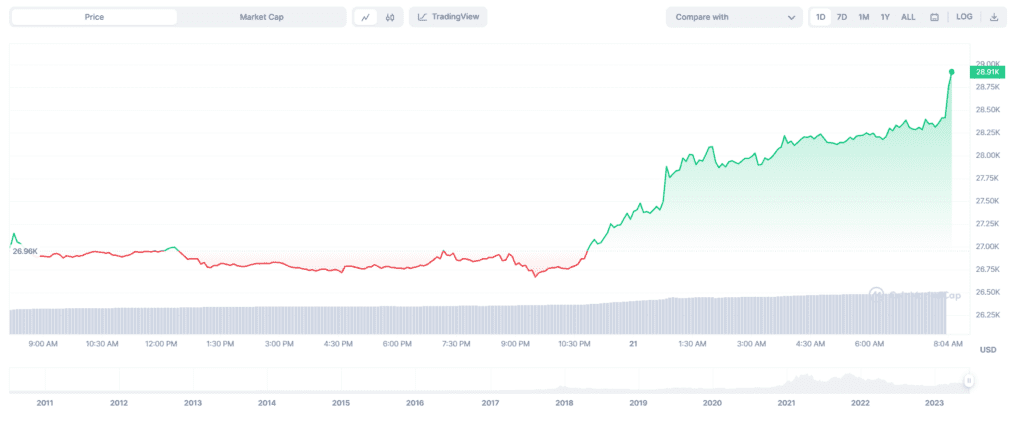This screenshot has height=424, width=1024.
Task: Select the ALL time range
Action: coord(908,17)
